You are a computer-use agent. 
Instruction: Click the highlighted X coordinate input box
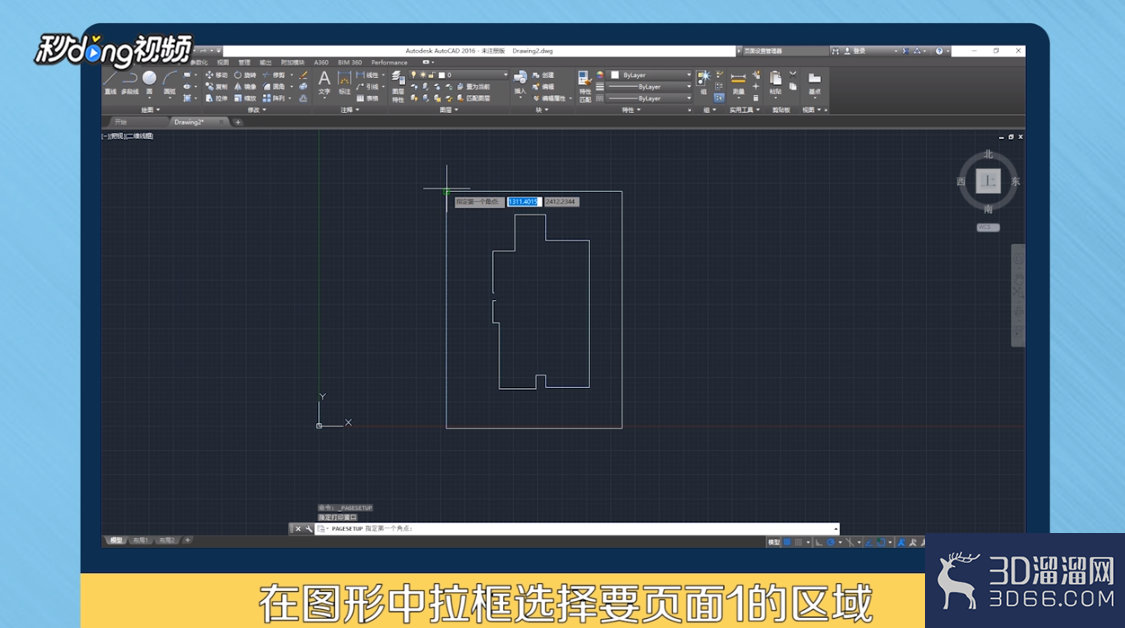(x=523, y=202)
